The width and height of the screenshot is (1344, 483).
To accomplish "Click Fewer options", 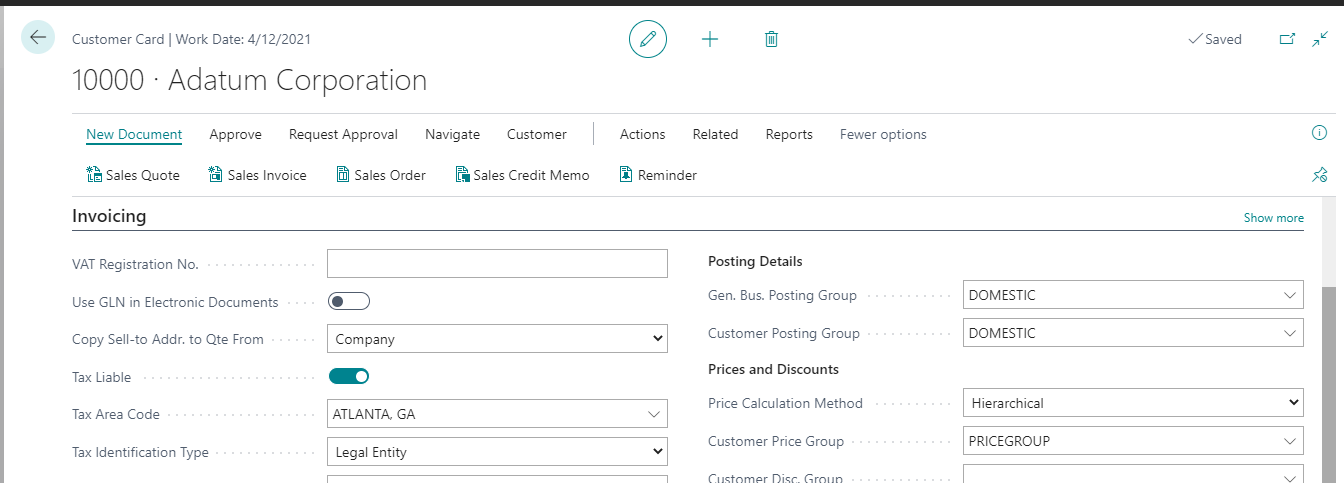I will coord(883,134).
